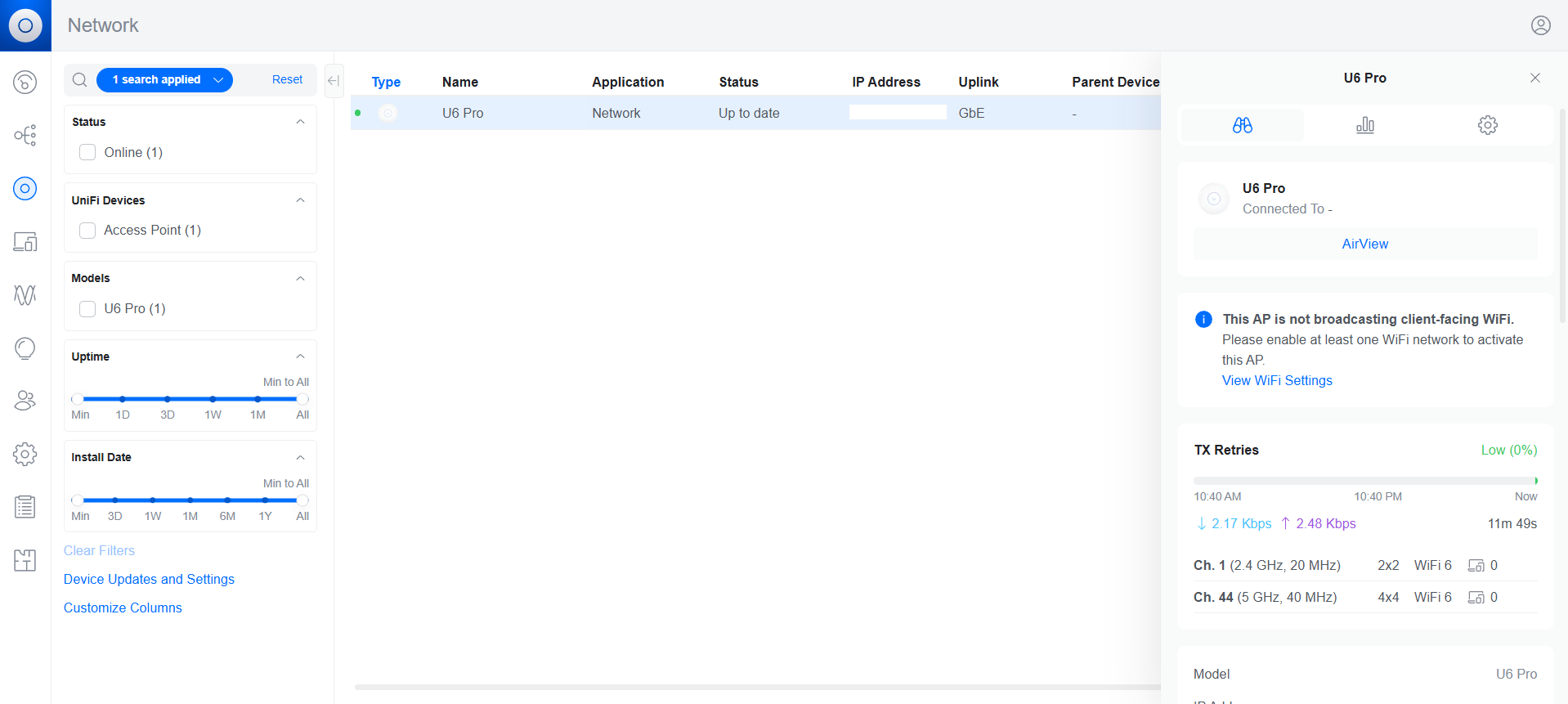This screenshot has width=1568, height=704.
Task: Collapse the Uptime filter section
Action: tap(300, 356)
